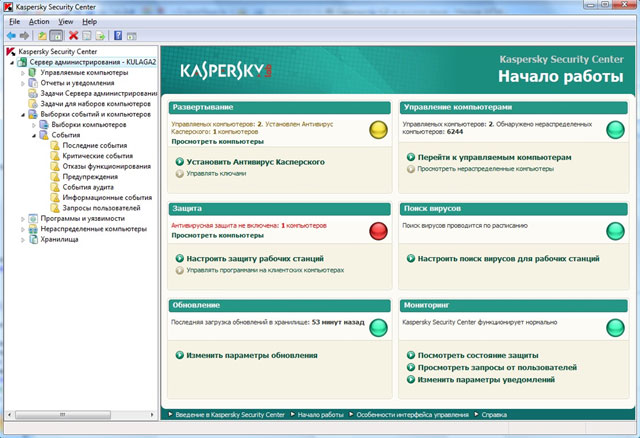Expand the Хранилища node

[23, 240]
